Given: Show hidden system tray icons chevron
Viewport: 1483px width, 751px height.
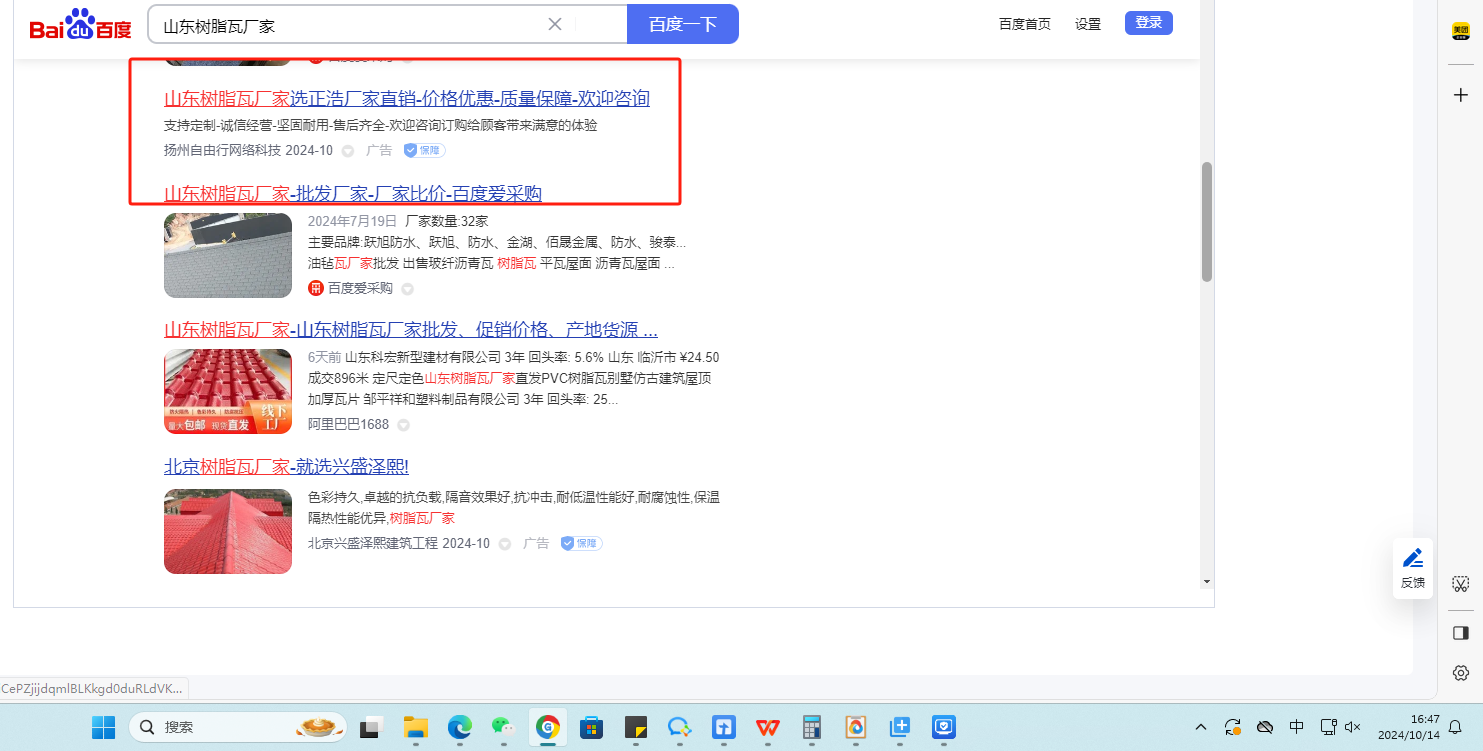Looking at the screenshot, I should [x=1201, y=727].
